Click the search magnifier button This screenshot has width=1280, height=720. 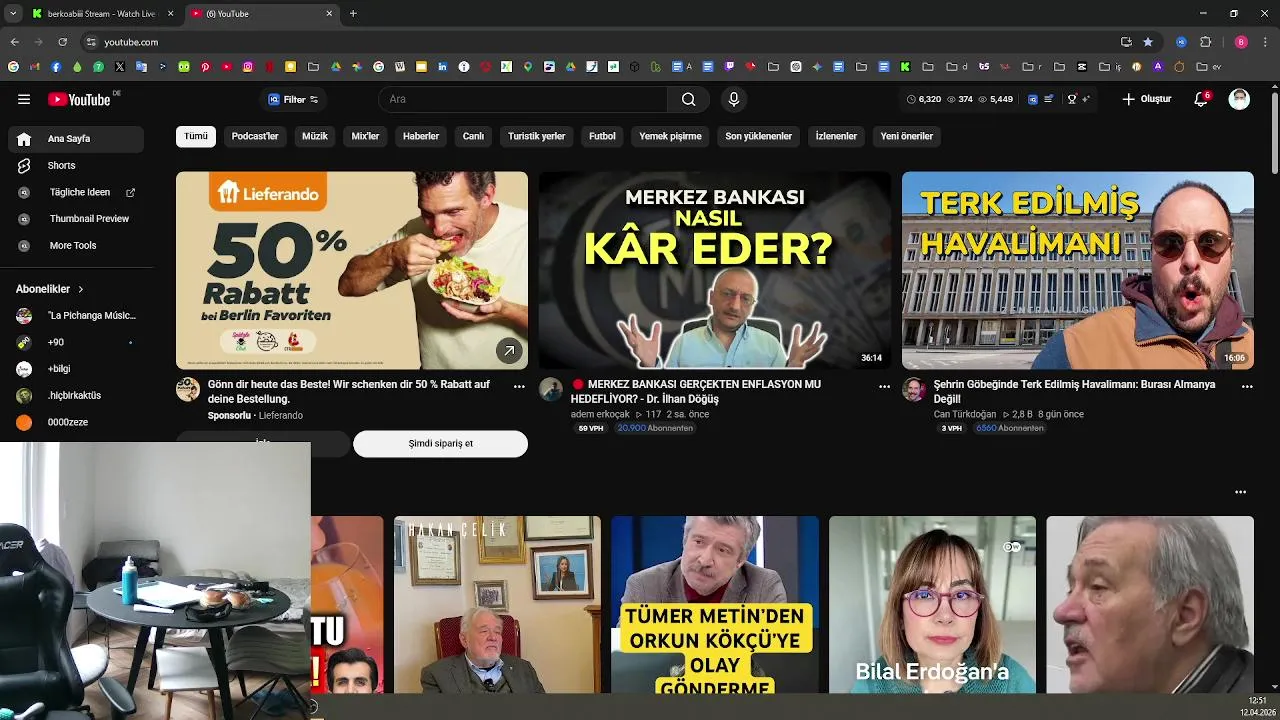tap(689, 99)
